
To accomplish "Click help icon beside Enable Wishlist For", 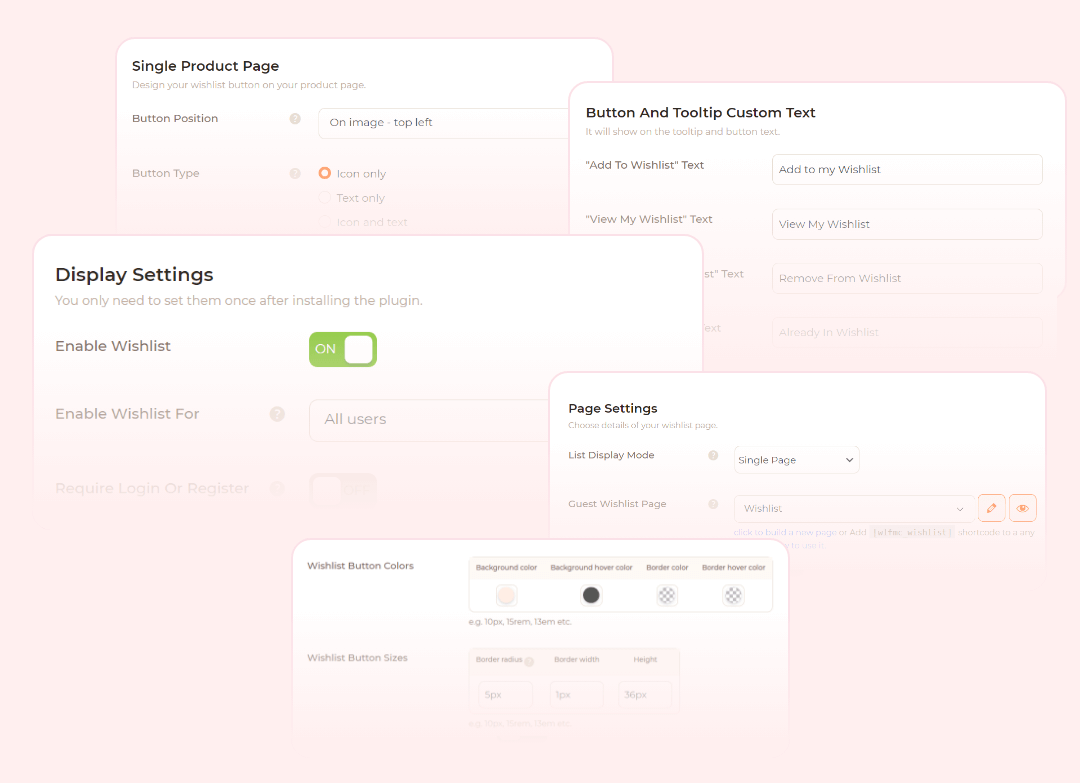I will coord(277,414).
